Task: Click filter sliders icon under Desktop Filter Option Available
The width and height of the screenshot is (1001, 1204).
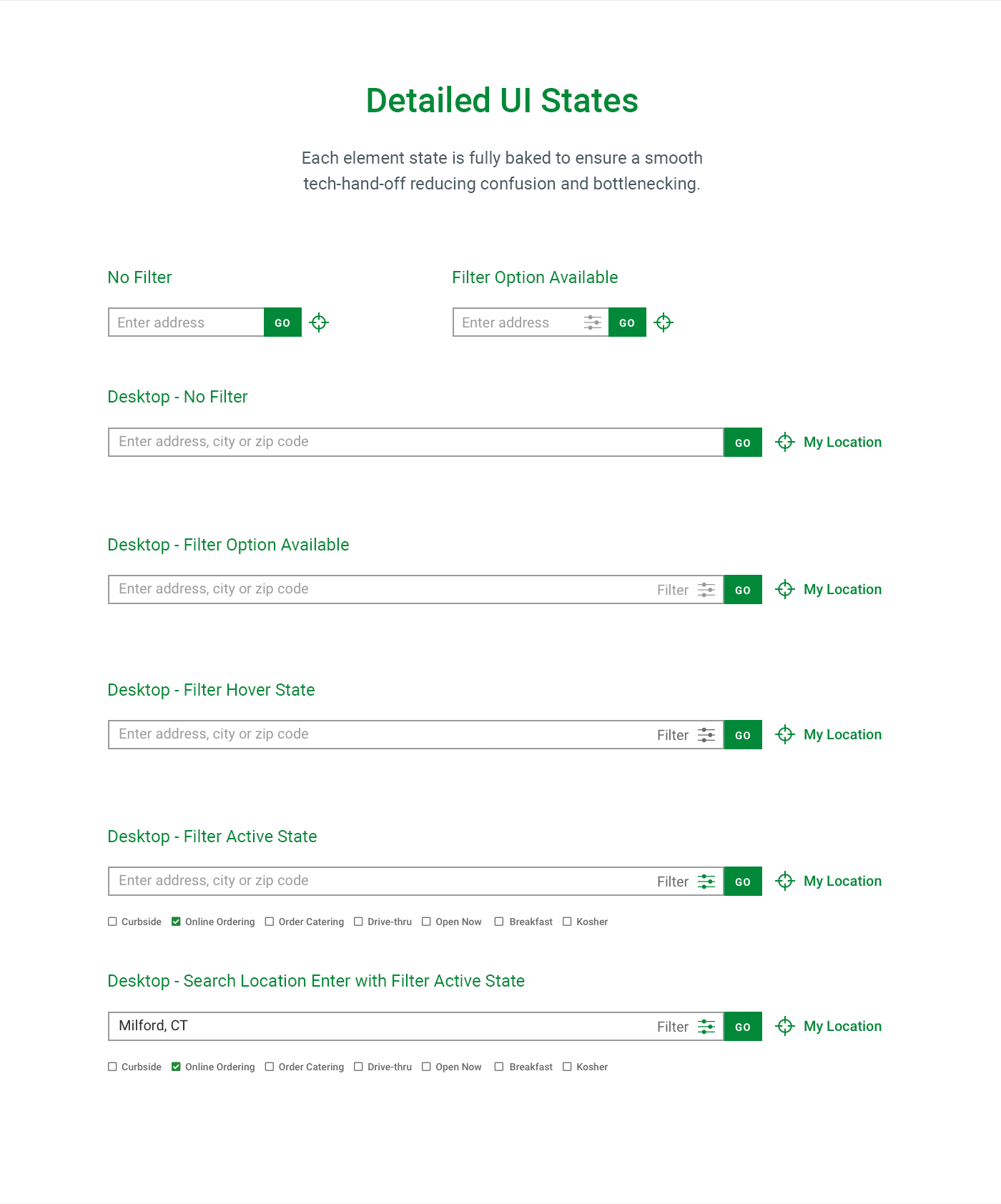Action: (706, 590)
